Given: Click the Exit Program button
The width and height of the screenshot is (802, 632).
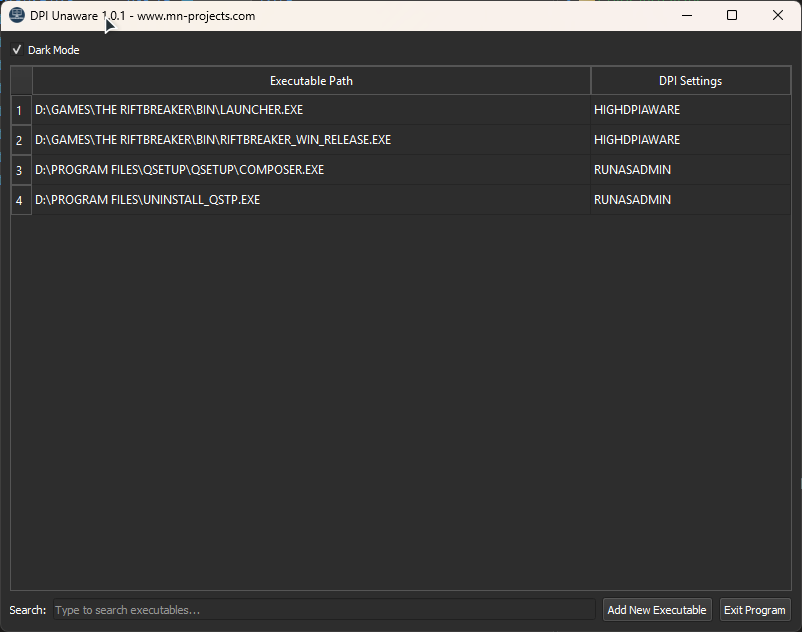Looking at the screenshot, I should click(755, 610).
